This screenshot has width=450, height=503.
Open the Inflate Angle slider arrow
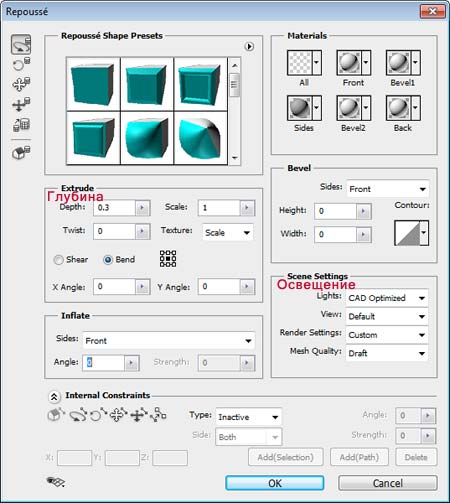pos(132,363)
